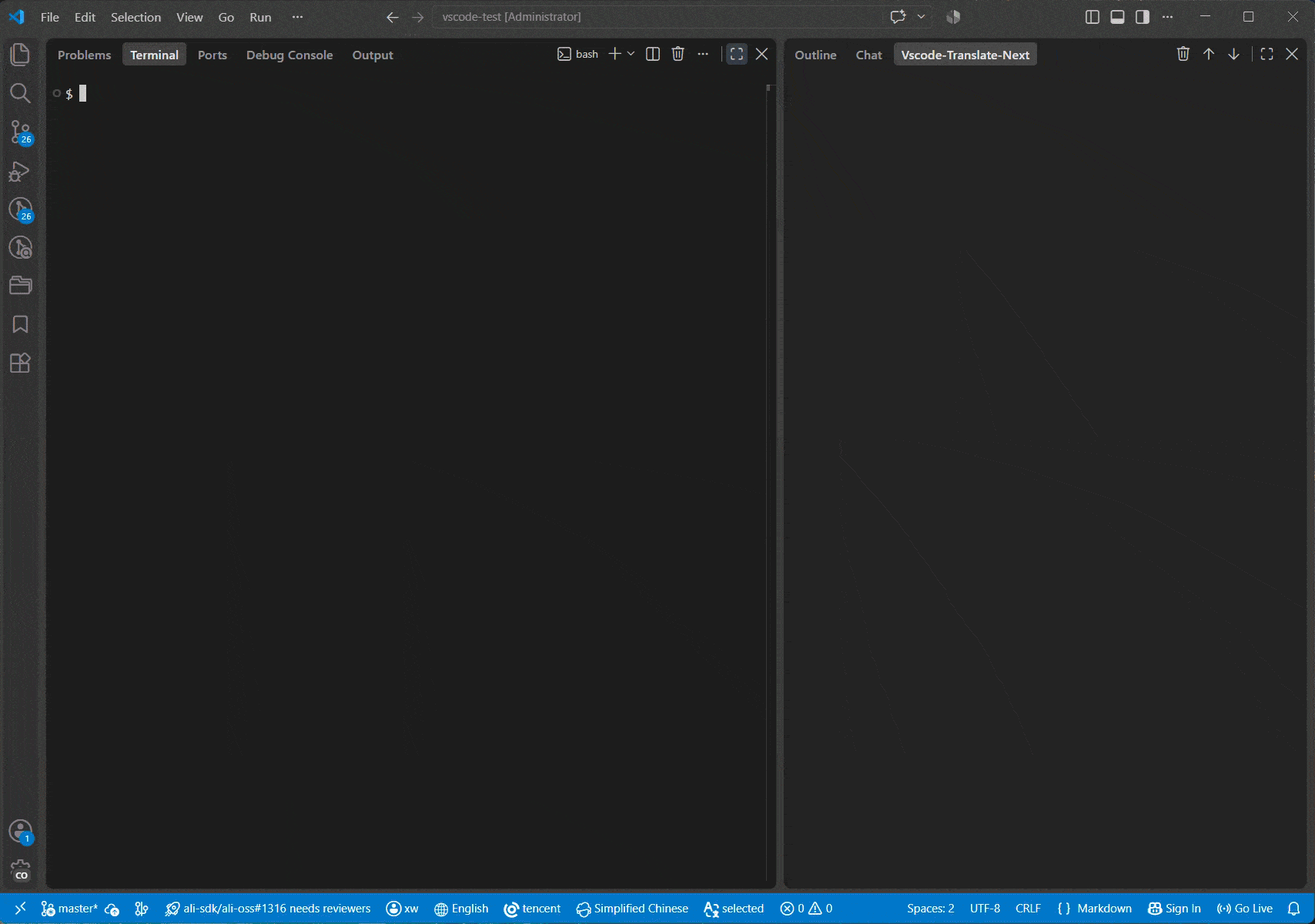Click the bash terminal label

click(x=578, y=54)
